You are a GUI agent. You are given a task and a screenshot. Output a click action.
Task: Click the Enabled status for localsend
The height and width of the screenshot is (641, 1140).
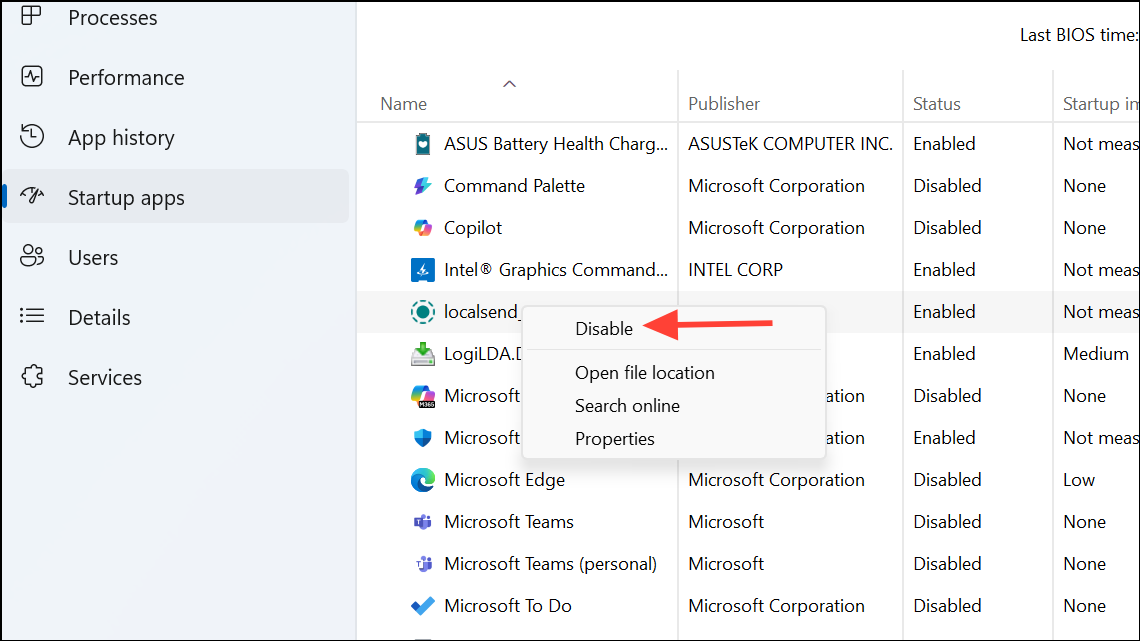[944, 312]
